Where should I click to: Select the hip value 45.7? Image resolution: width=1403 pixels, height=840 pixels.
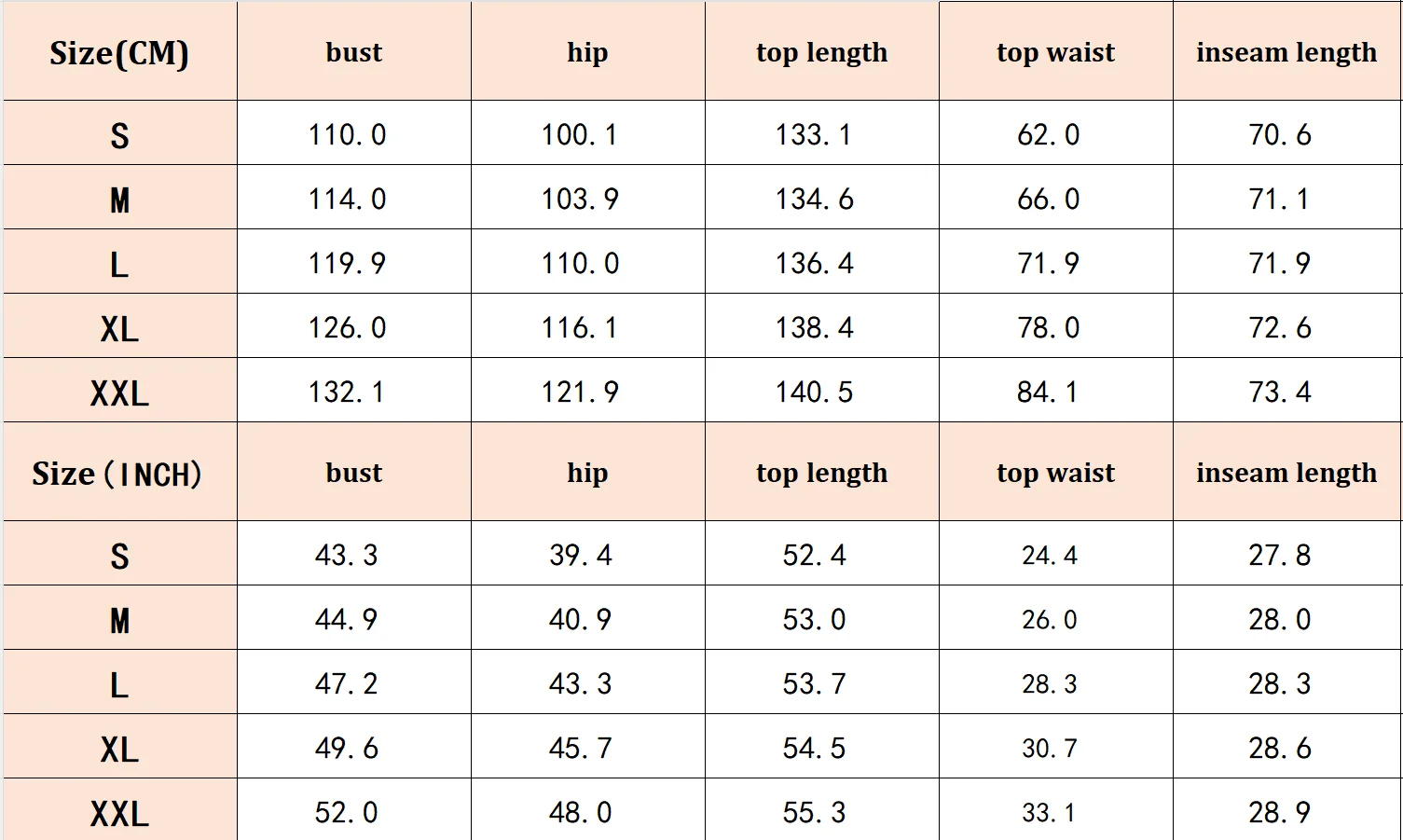(x=580, y=749)
